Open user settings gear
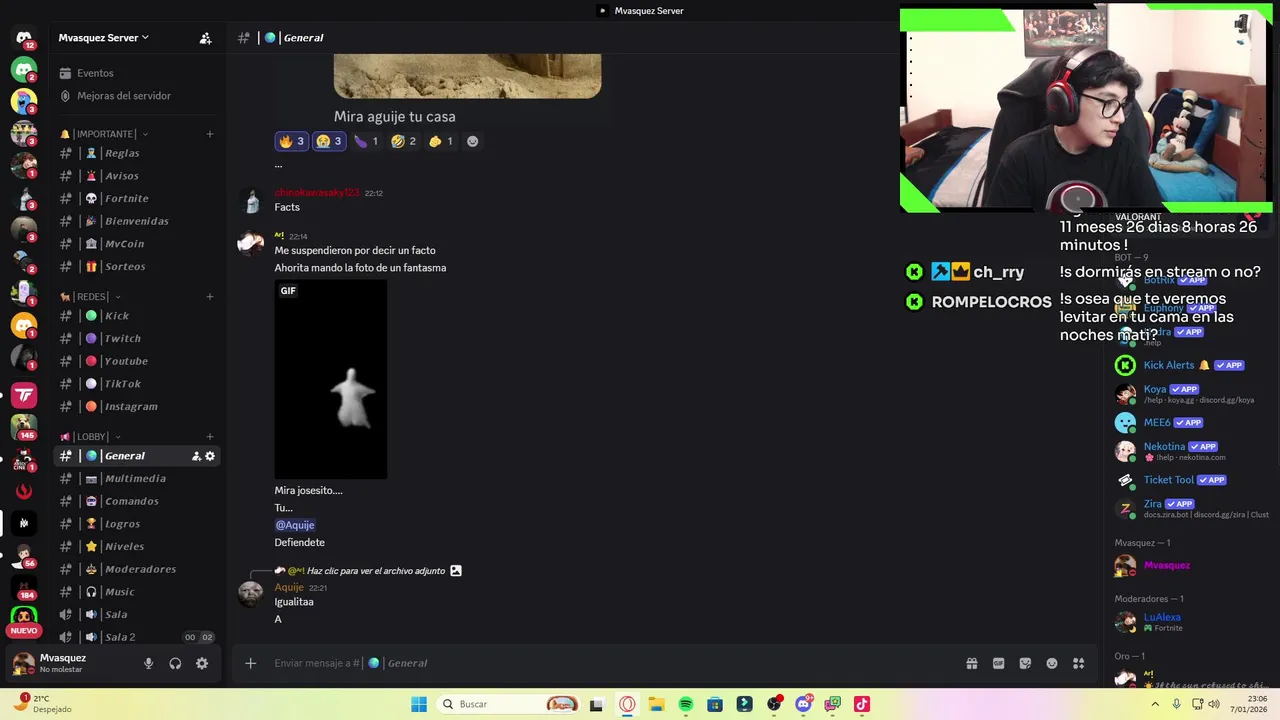The width and height of the screenshot is (1280, 720). [202, 663]
